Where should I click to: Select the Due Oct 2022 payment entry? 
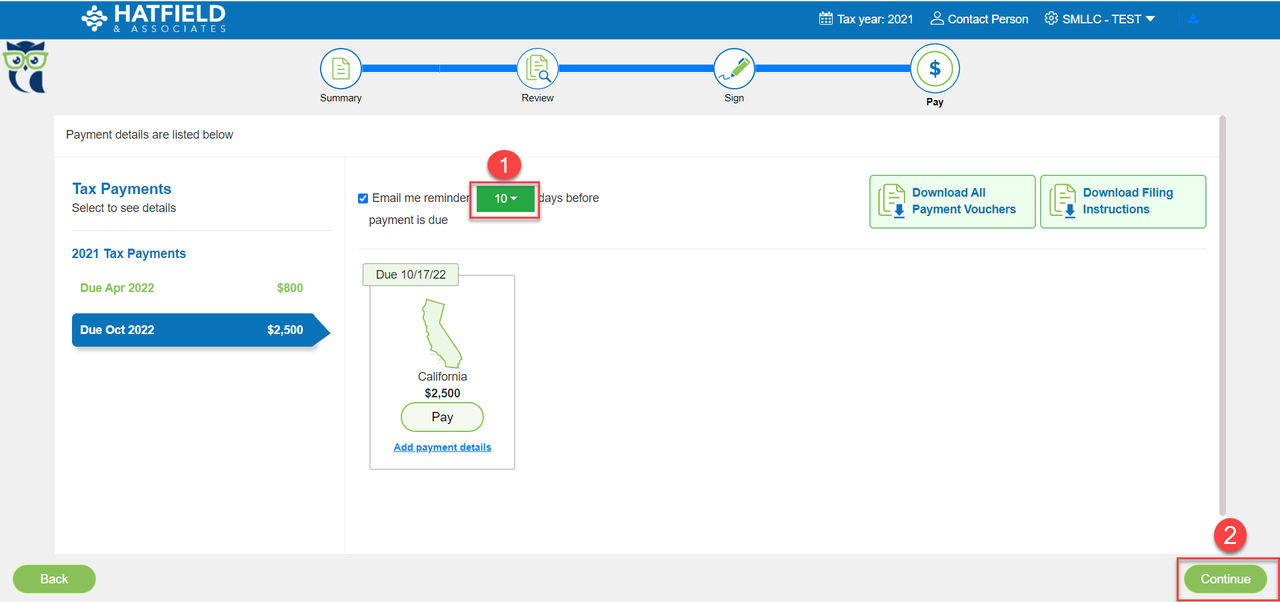[x=191, y=330]
